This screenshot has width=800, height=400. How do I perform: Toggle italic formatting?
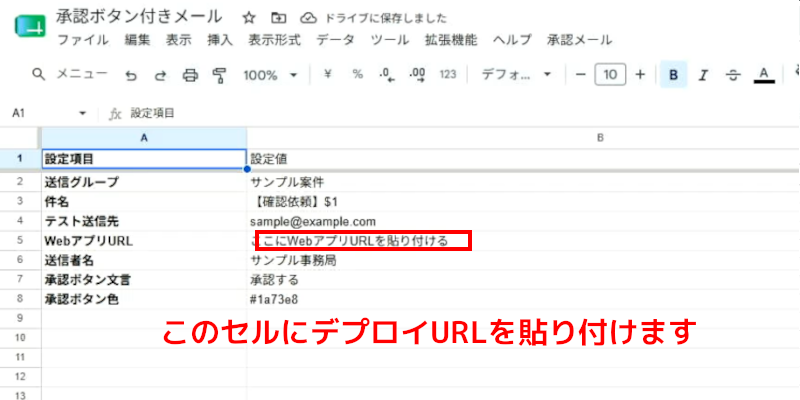point(704,76)
